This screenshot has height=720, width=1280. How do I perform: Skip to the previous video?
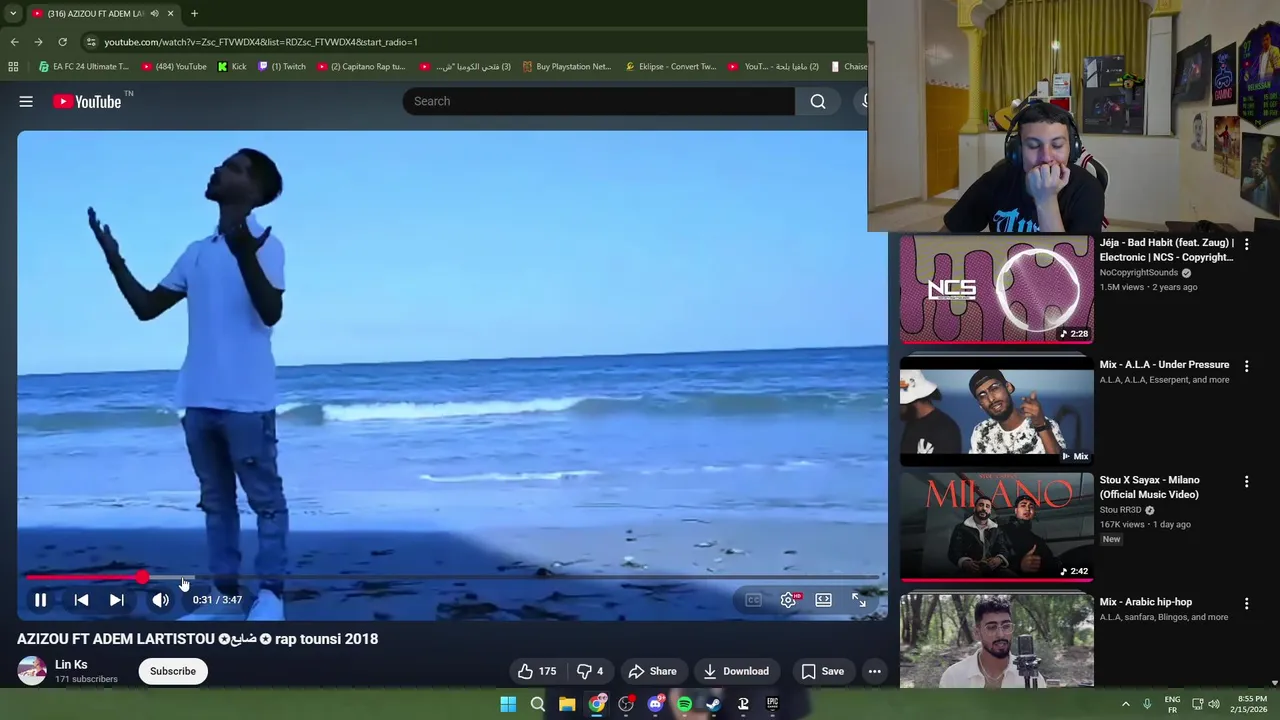point(81,600)
